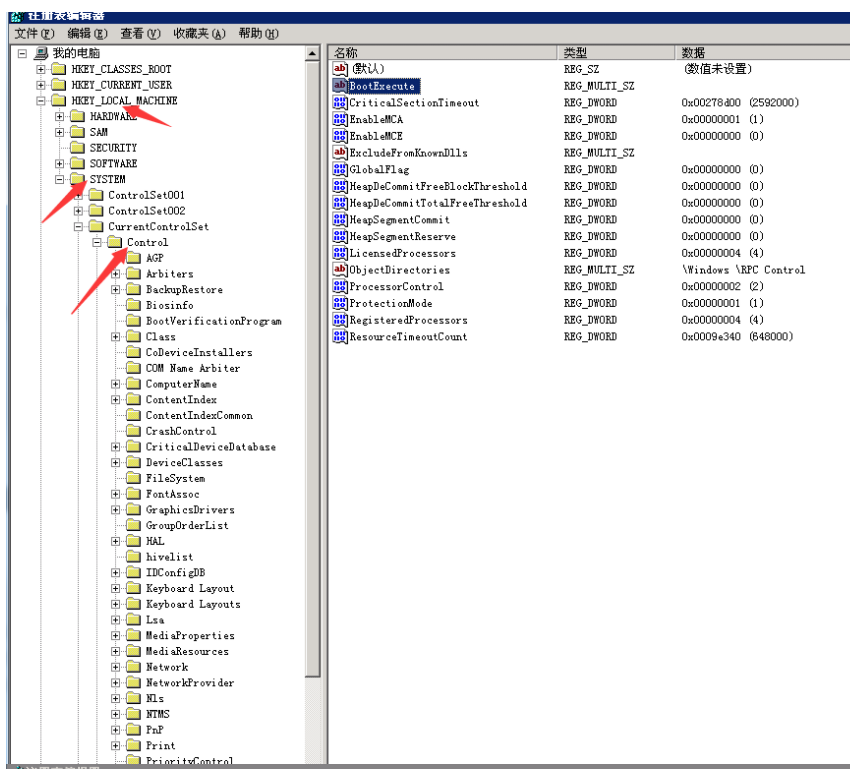
Task: Open the 帮助 menu
Action: click(x=259, y=34)
